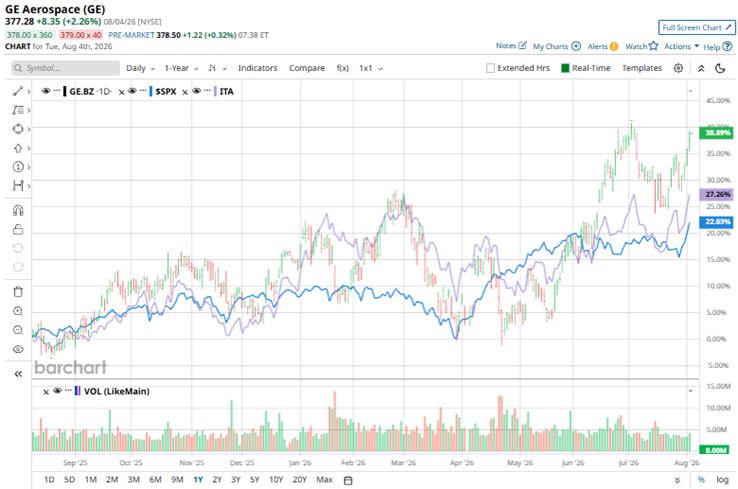This screenshot has width=738, height=489.
Task: Remove the VOL study with X
Action: tap(46, 392)
